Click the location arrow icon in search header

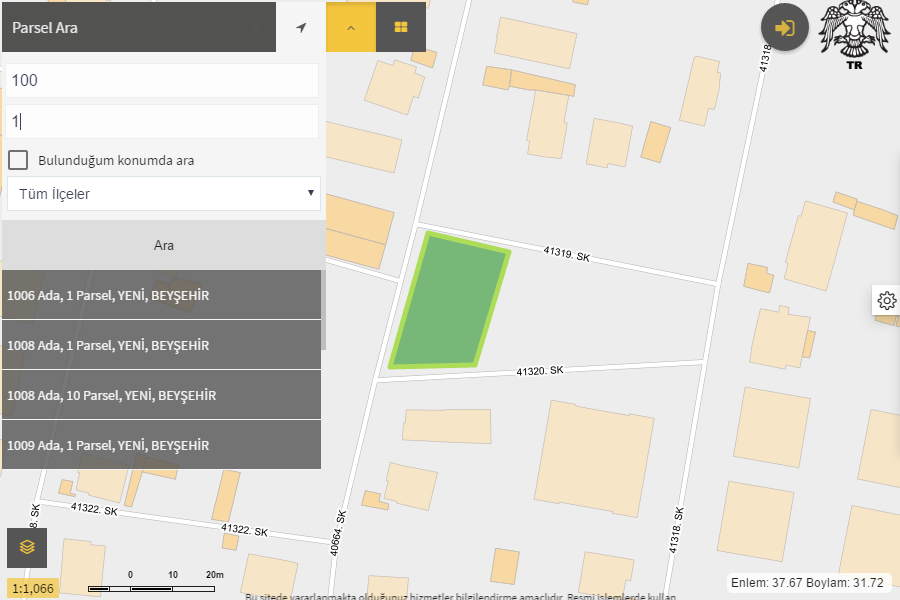click(x=301, y=28)
